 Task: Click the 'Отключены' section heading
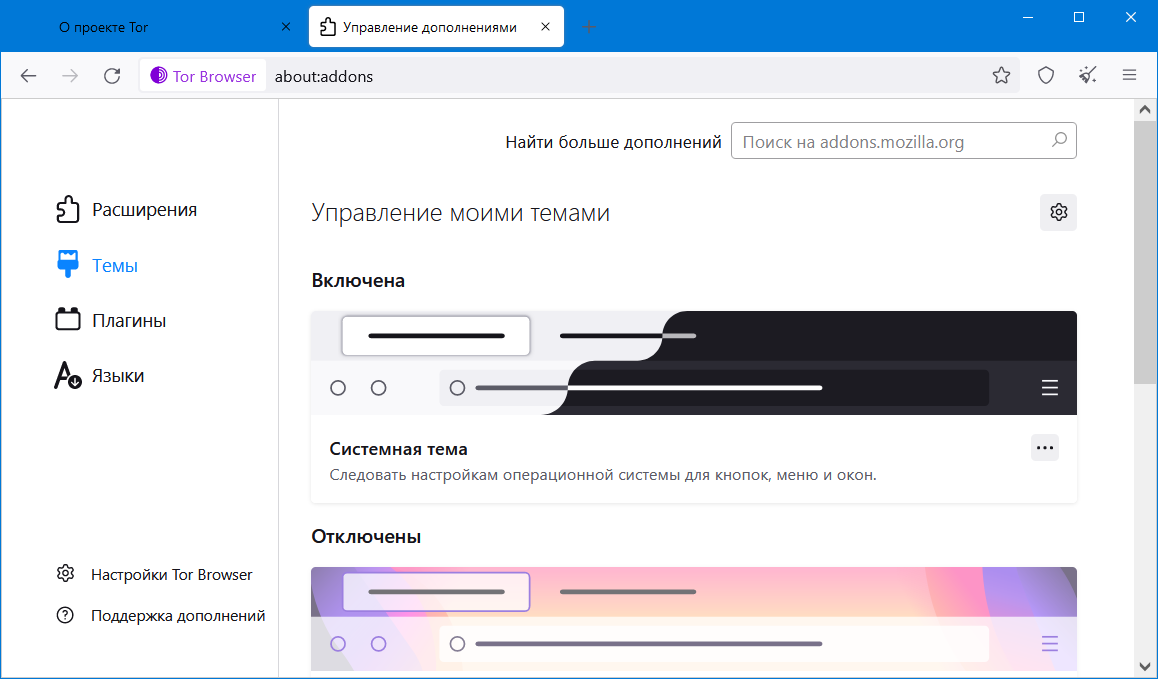tap(366, 536)
